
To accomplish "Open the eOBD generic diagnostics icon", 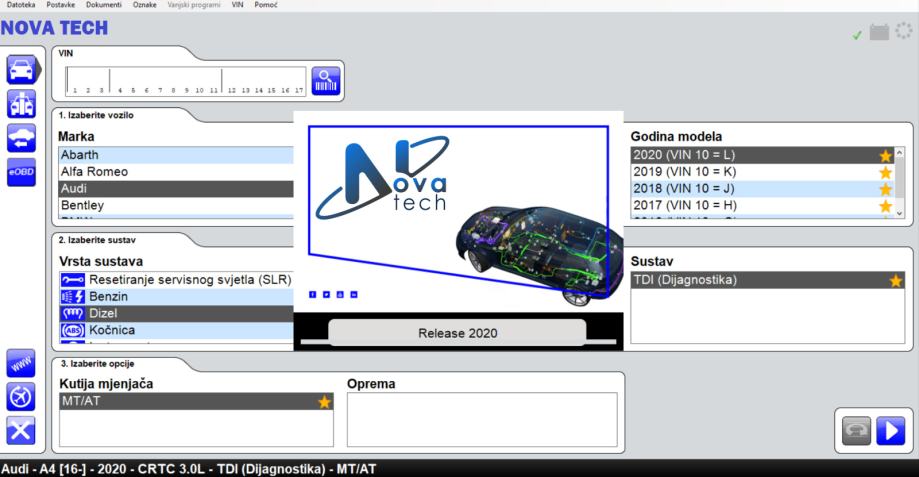I will click(22, 172).
